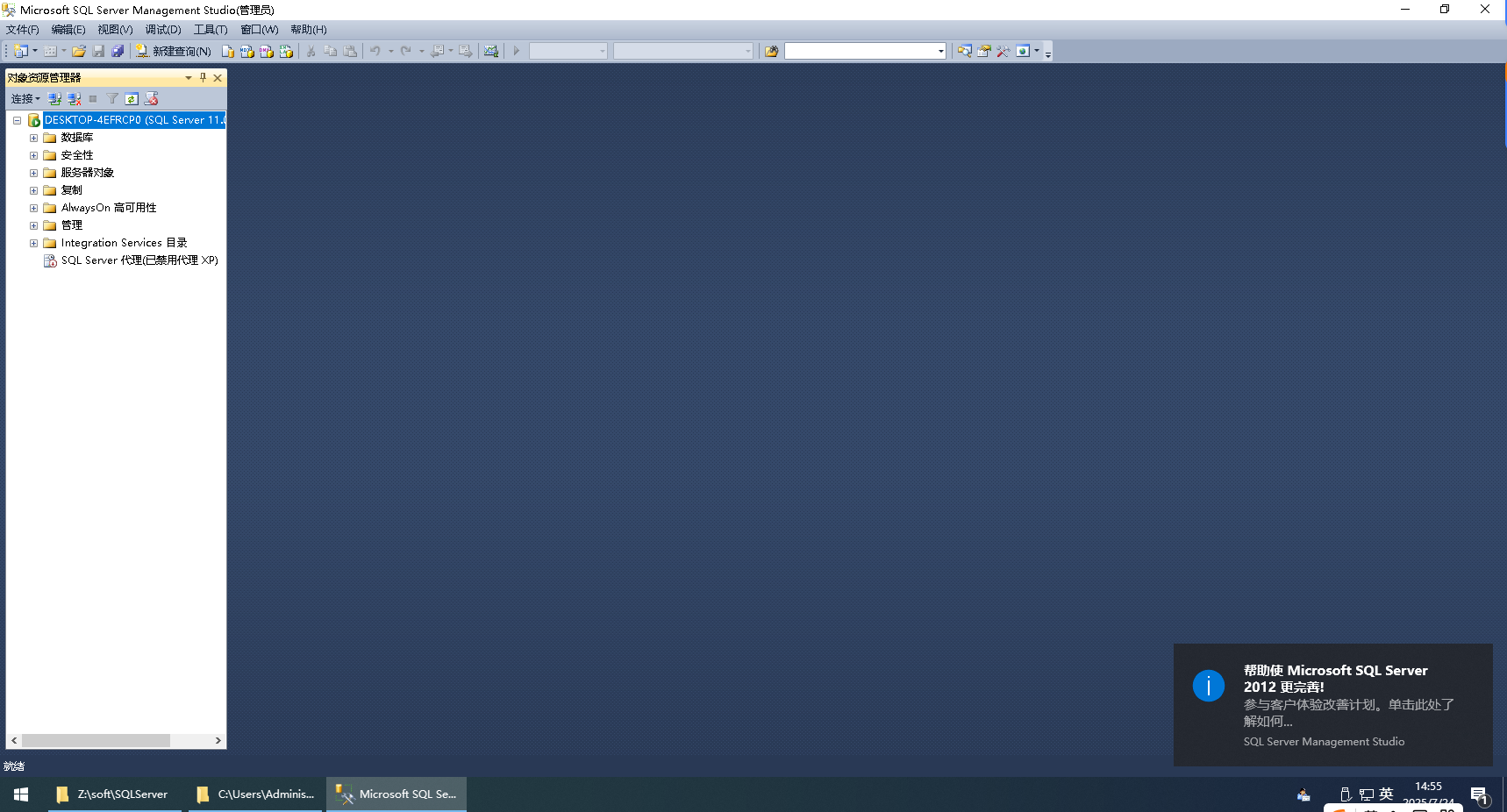This screenshot has height=812, width=1507.
Task: Open the 连接 dropdown in Object Explorer
Action: 25,99
